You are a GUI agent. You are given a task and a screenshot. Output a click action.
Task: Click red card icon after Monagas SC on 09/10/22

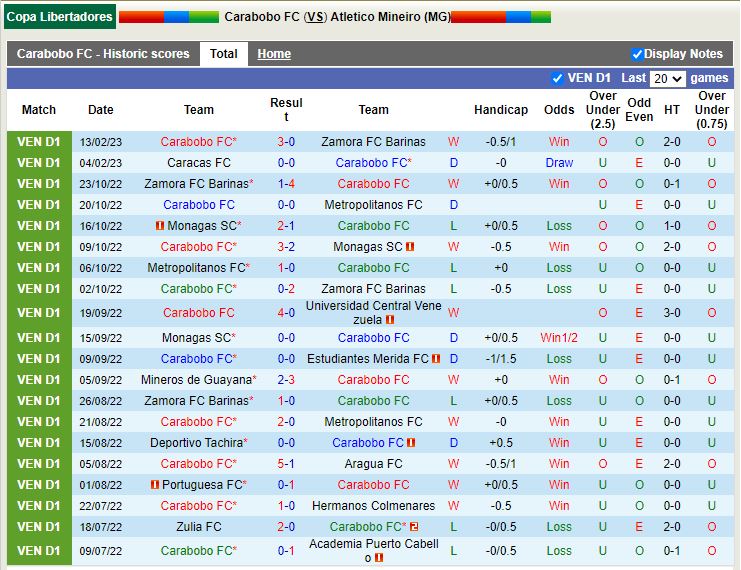[410, 247]
